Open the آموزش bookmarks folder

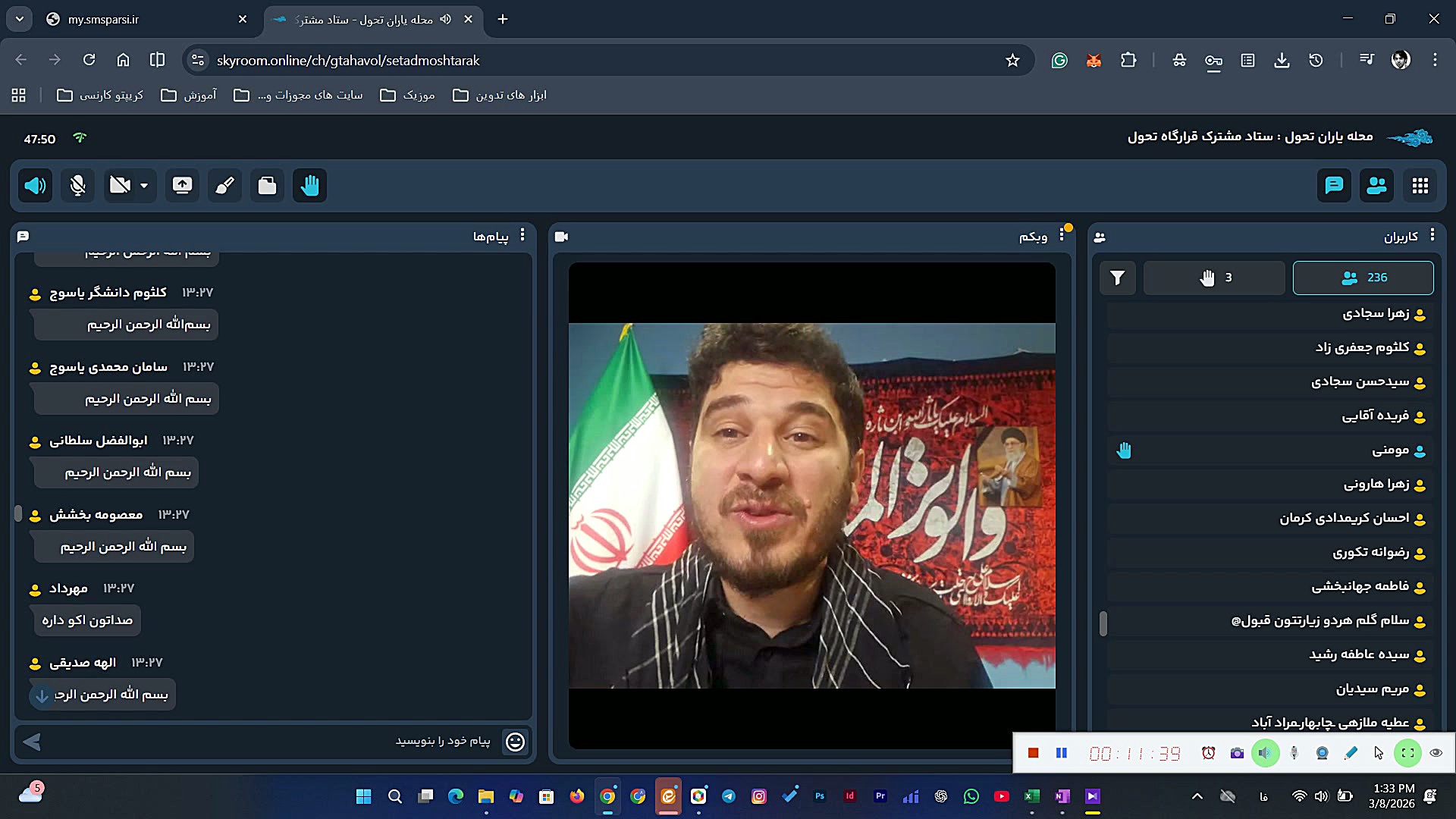(190, 96)
